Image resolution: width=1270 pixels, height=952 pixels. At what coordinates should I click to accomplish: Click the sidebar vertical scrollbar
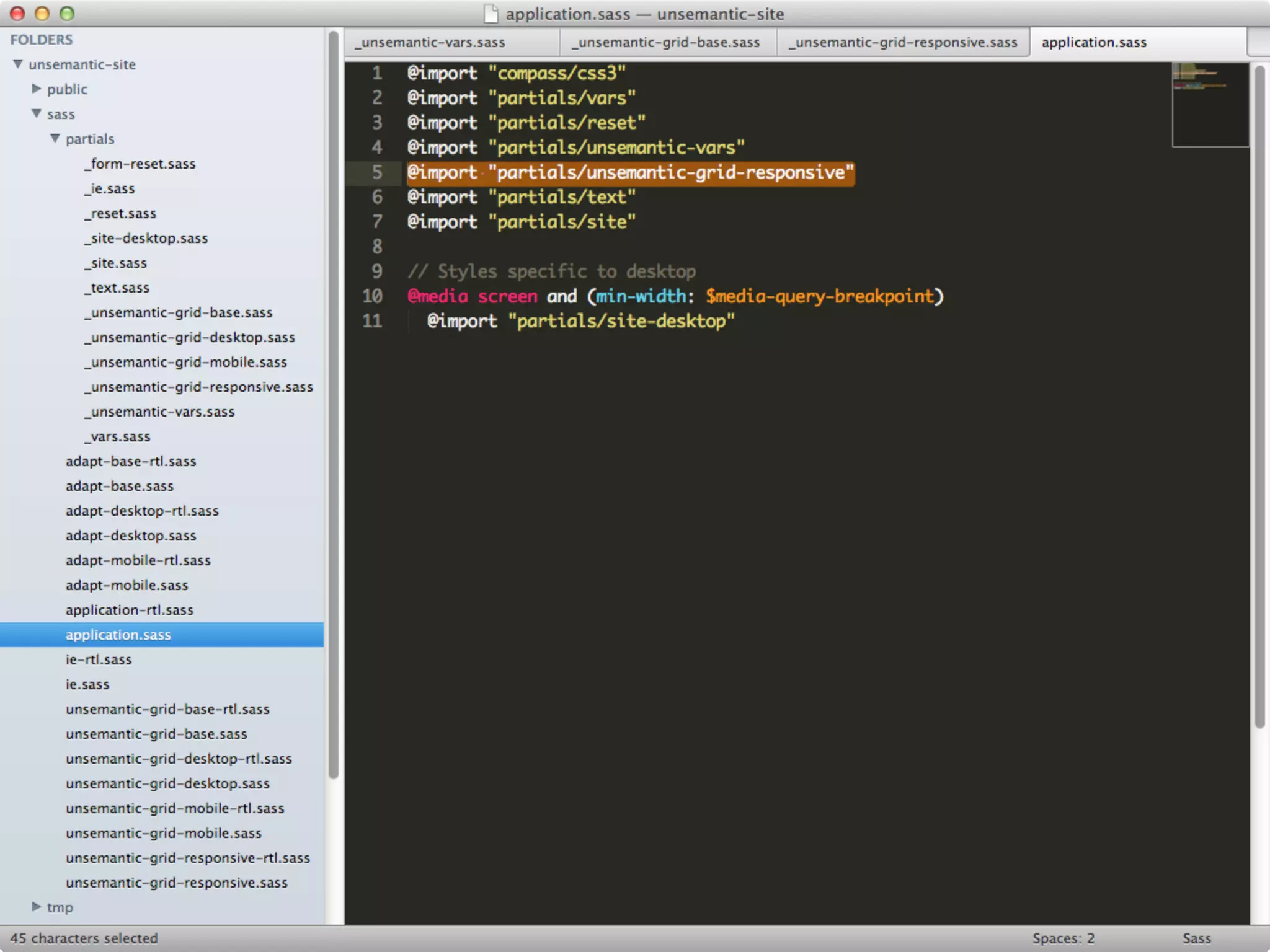coord(334,403)
